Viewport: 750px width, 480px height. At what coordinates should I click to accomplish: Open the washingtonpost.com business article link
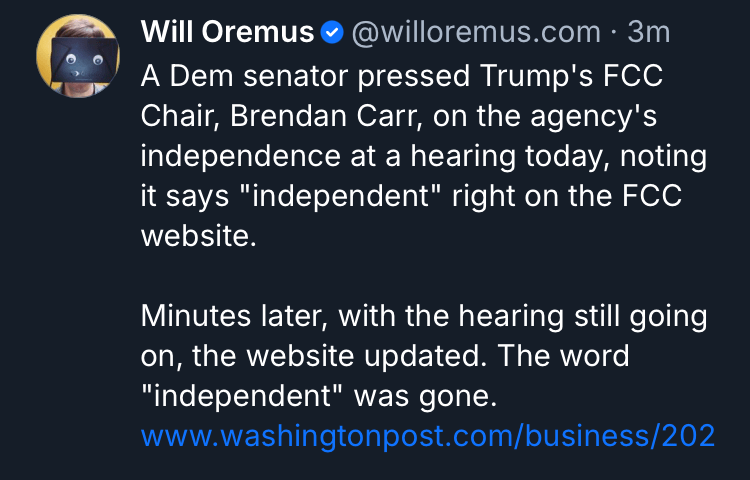click(428, 436)
